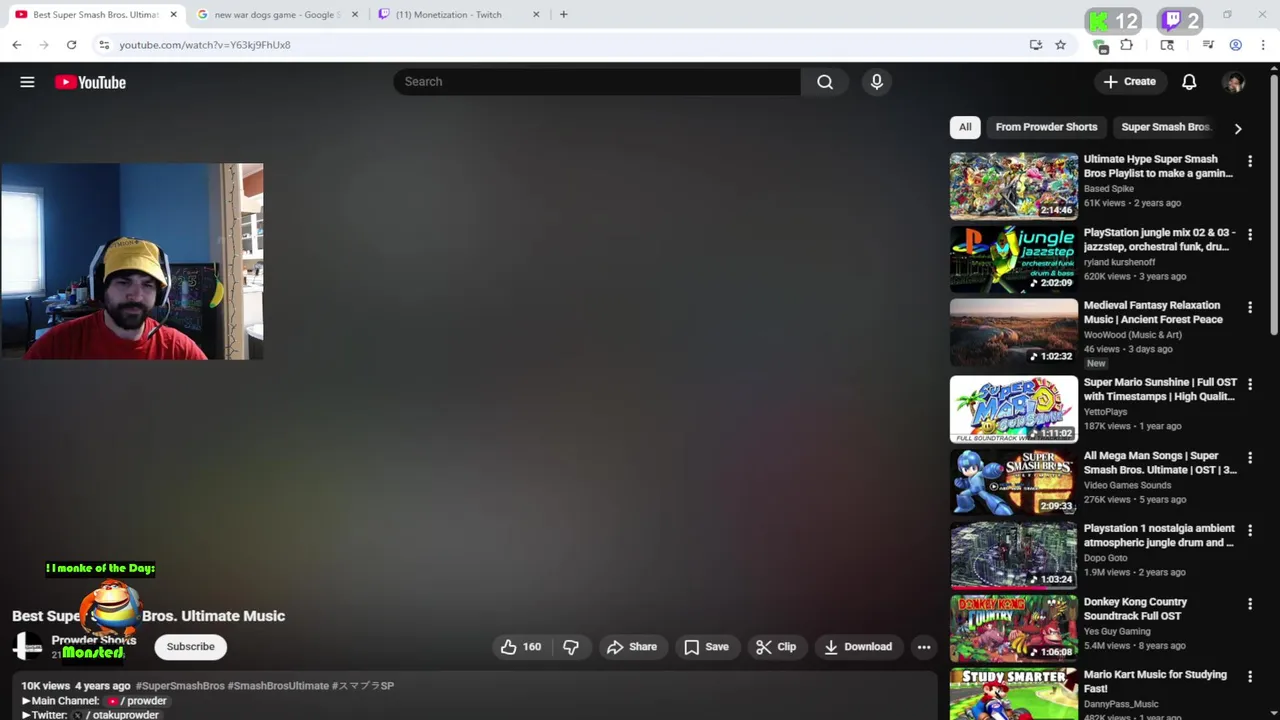
Task: Open the notifications bell
Action: coord(1189,82)
